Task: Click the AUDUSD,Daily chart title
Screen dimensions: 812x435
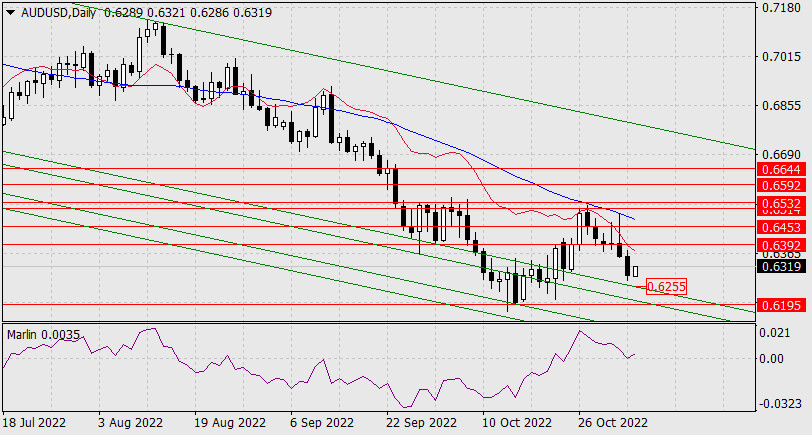Action: point(57,9)
